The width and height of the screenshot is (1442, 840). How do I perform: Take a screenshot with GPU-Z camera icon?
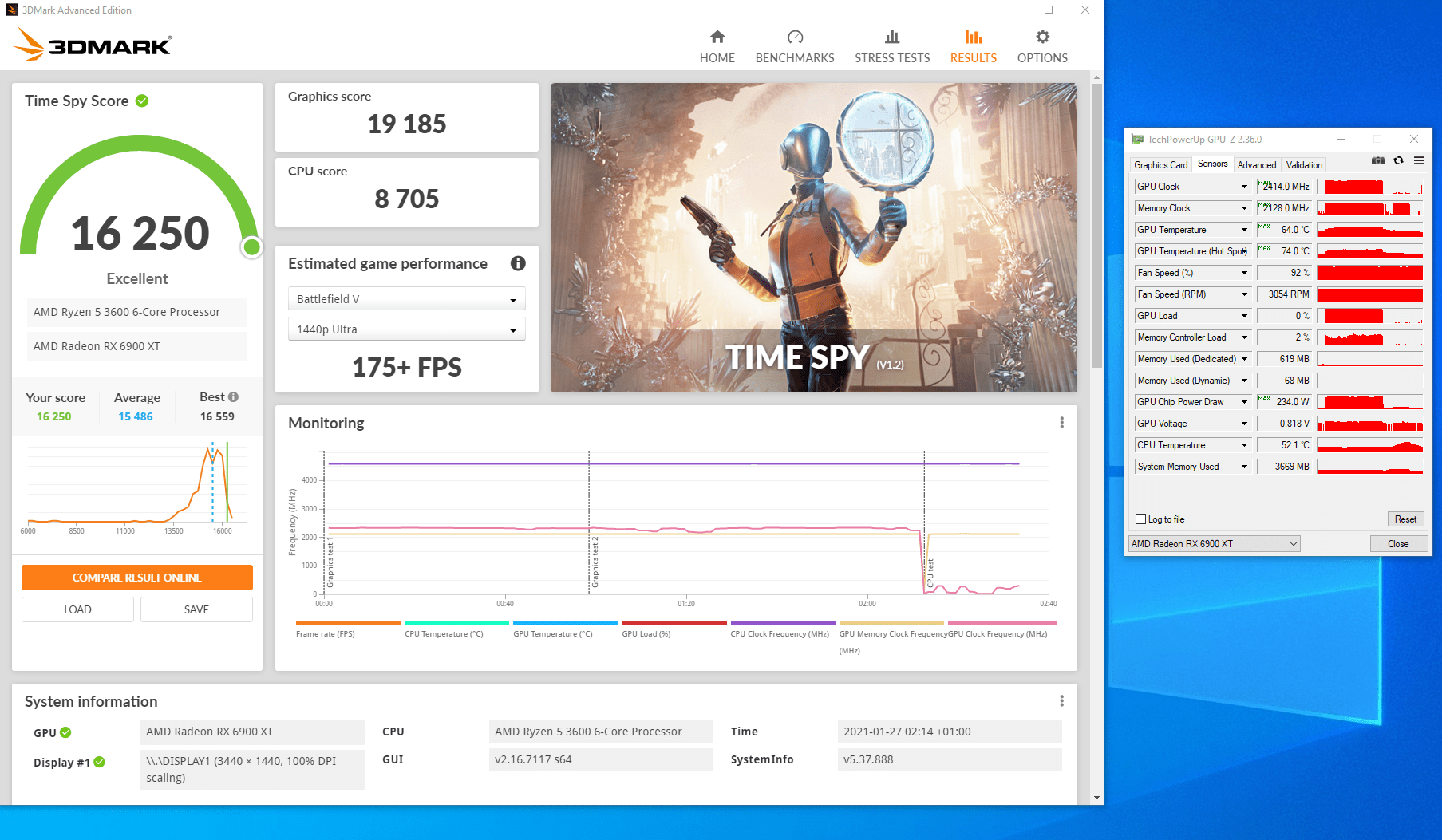1378,160
